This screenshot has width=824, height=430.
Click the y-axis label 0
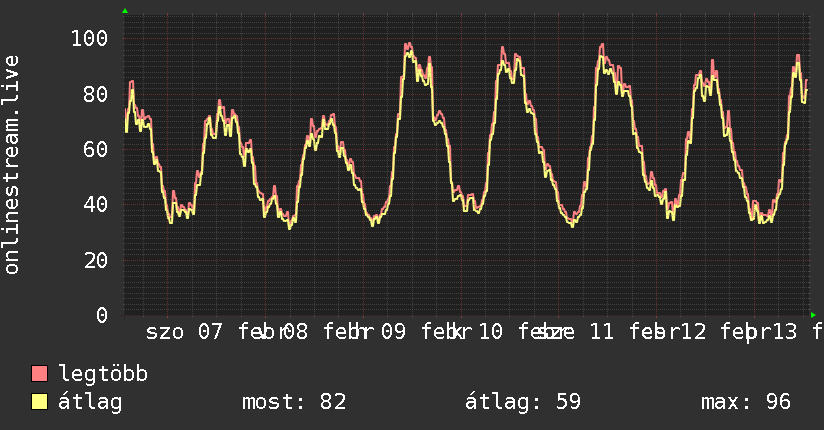(x=102, y=315)
